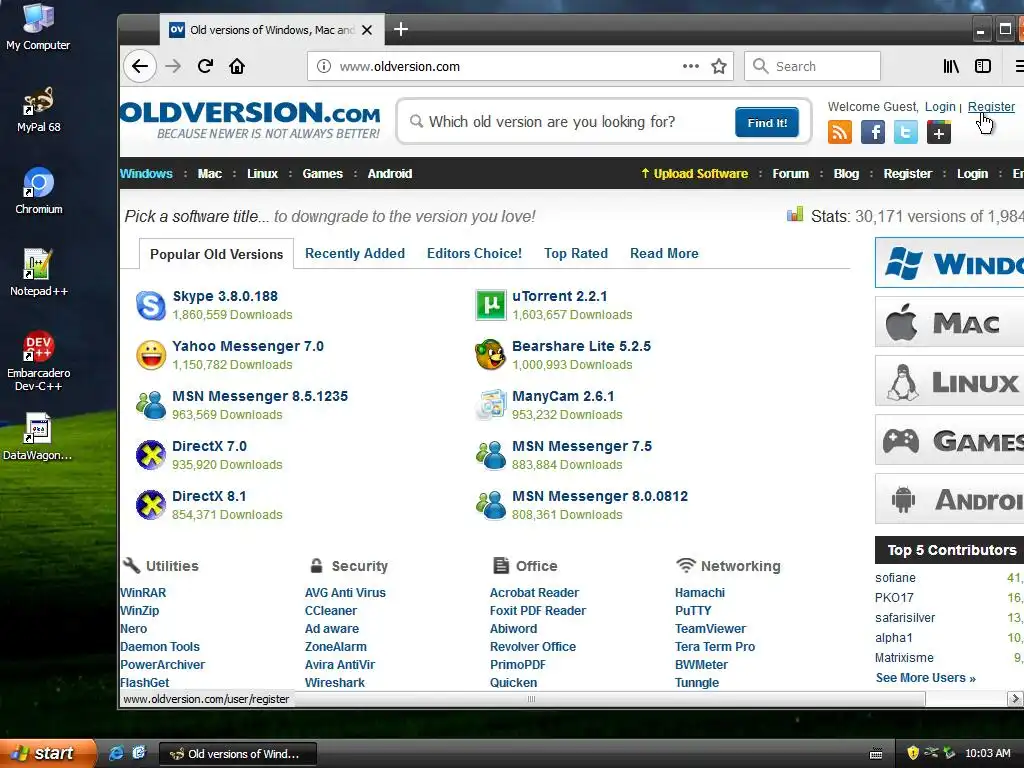This screenshot has height=768, width=1024.
Task: Click the browser forward arrow
Action: (173, 66)
